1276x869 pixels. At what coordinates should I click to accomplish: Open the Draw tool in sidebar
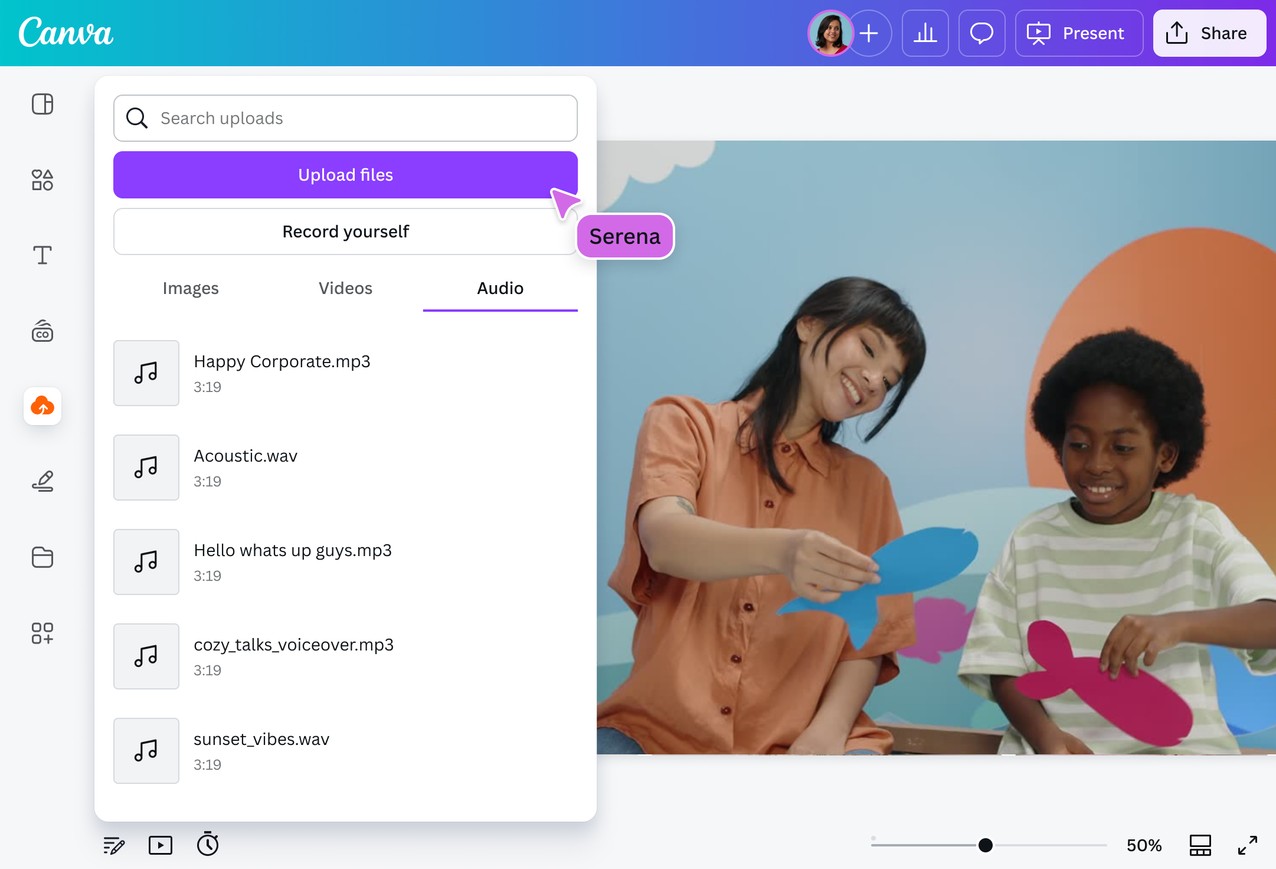coord(42,482)
